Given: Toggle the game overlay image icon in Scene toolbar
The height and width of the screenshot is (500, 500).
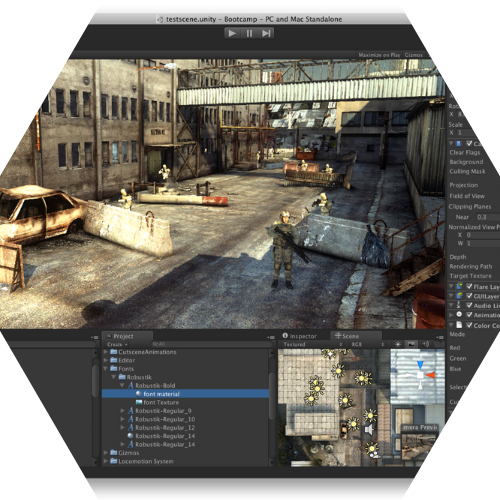Looking at the screenshot, I should 411,344.
